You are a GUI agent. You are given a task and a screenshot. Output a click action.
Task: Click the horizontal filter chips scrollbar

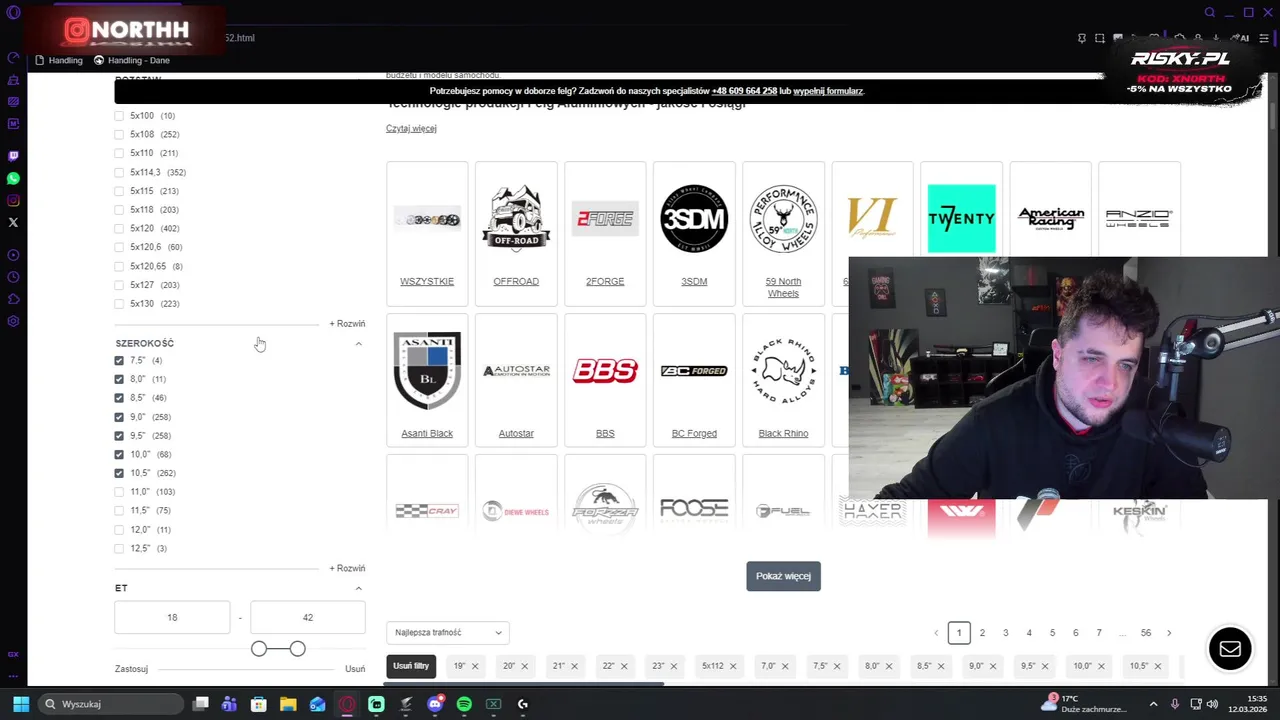[525, 684]
